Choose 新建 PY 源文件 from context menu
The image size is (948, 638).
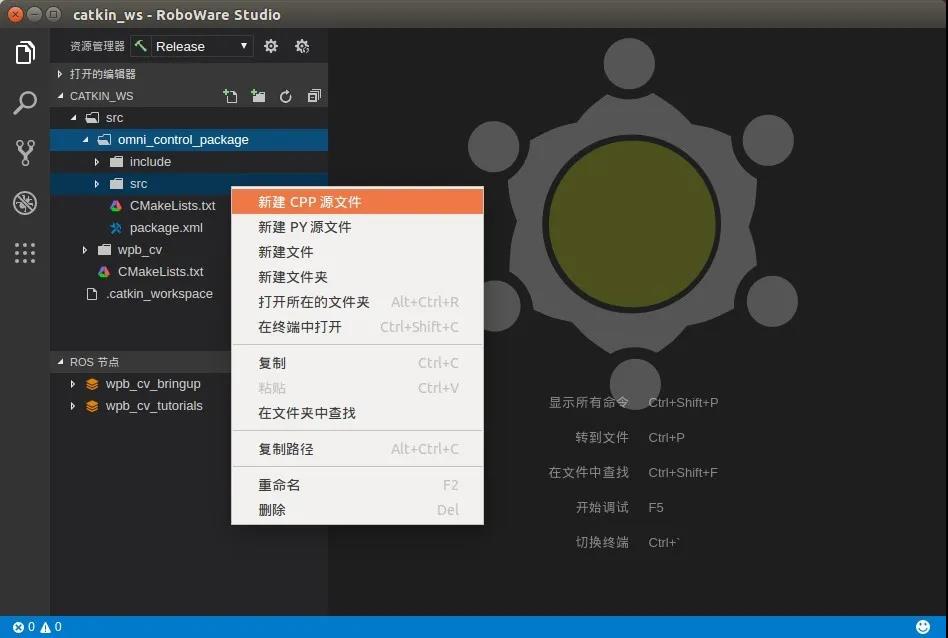(357, 227)
